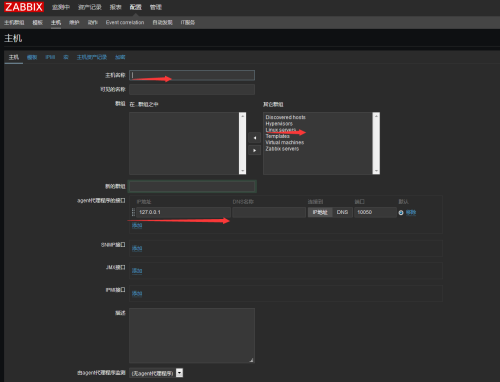This screenshot has height=382, width=500.
Task: Click the 描述 textarea resize grip
Action: 252,360
